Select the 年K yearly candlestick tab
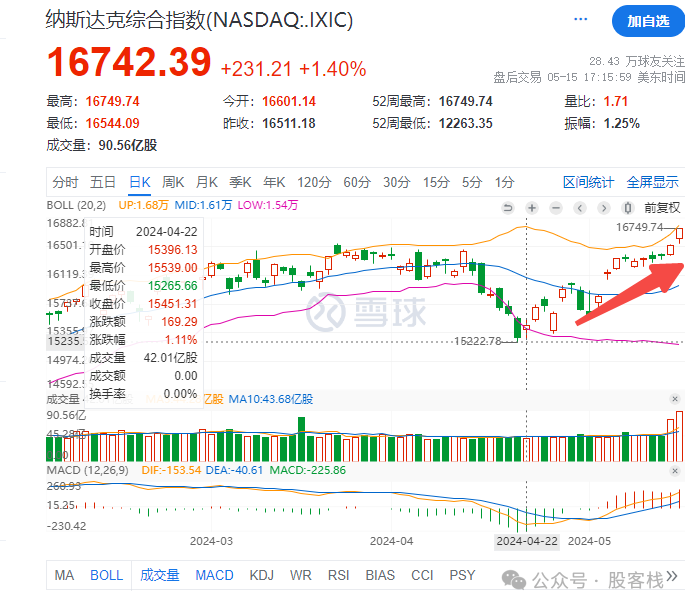The height and width of the screenshot is (607, 685). coord(274,182)
